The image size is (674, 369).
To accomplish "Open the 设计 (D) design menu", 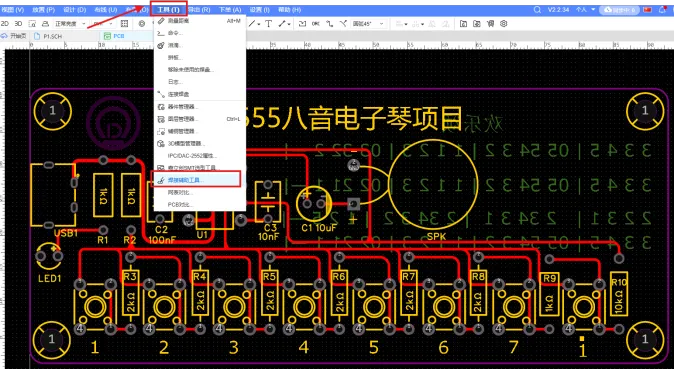I will (x=75, y=9).
